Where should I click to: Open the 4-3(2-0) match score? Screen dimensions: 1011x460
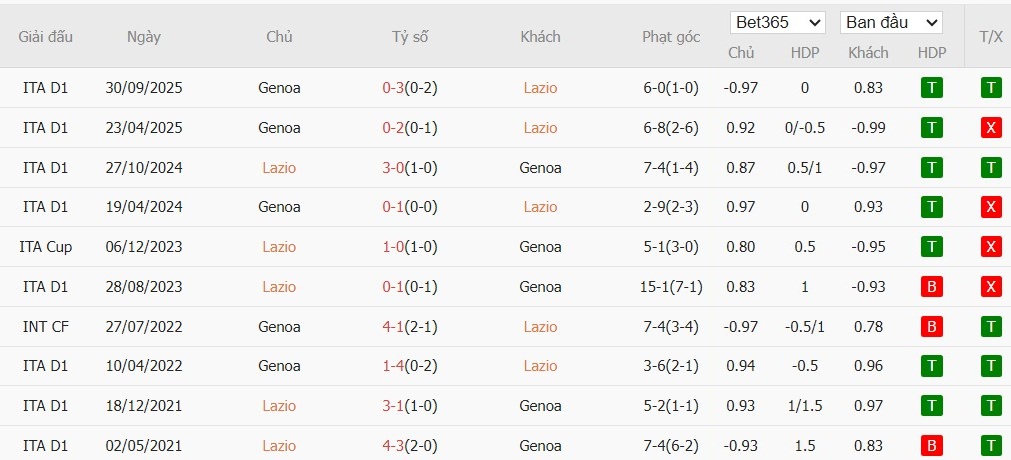(x=409, y=446)
